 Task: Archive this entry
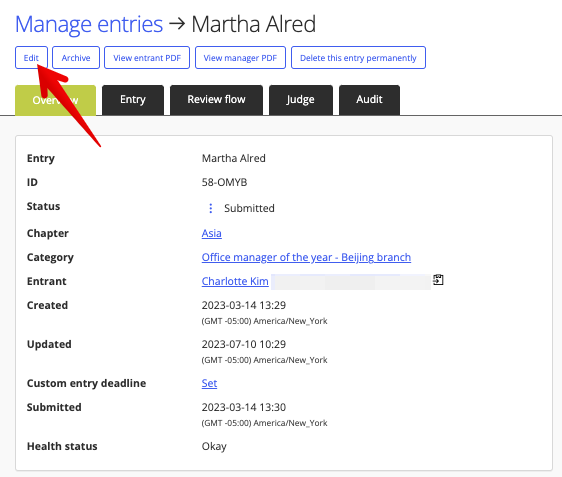click(x=76, y=58)
